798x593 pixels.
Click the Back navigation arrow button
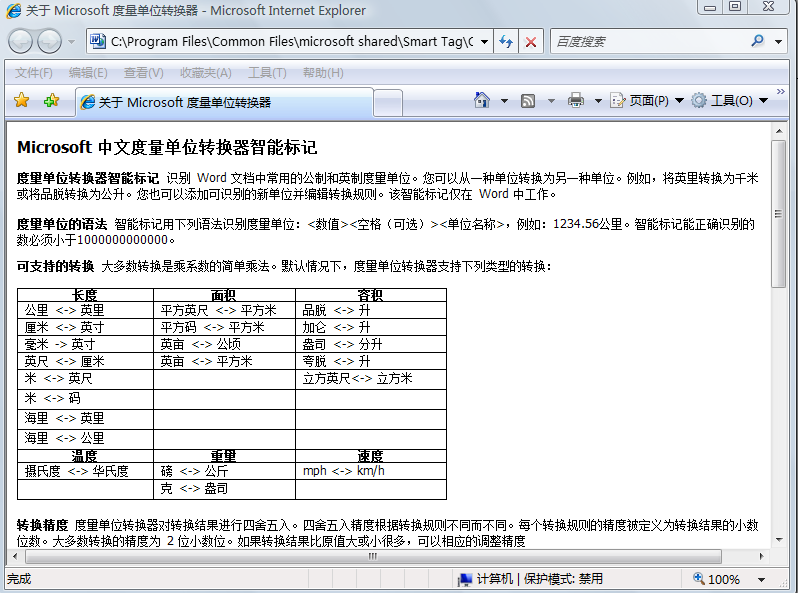coord(20,42)
